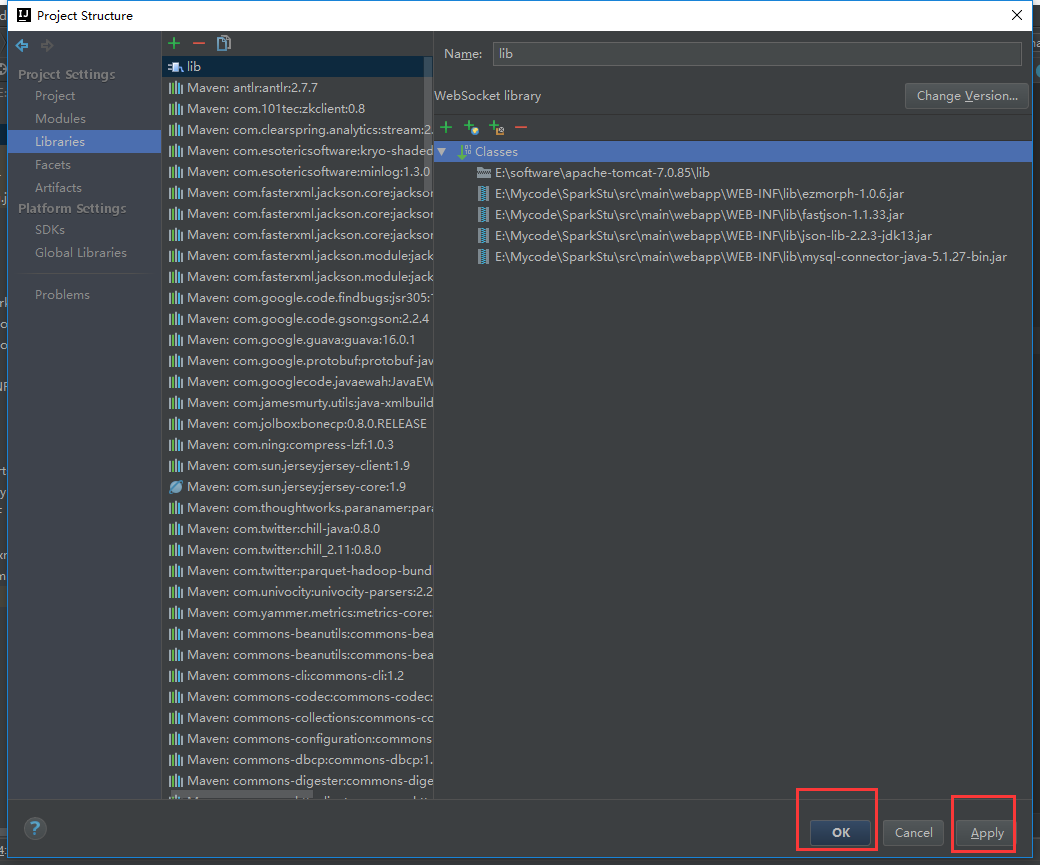The height and width of the screenshot is (865, 1040).
Task: Select Maven: com.esotericsoftware:minlog:1.3.0
Action: click(297, 172)
